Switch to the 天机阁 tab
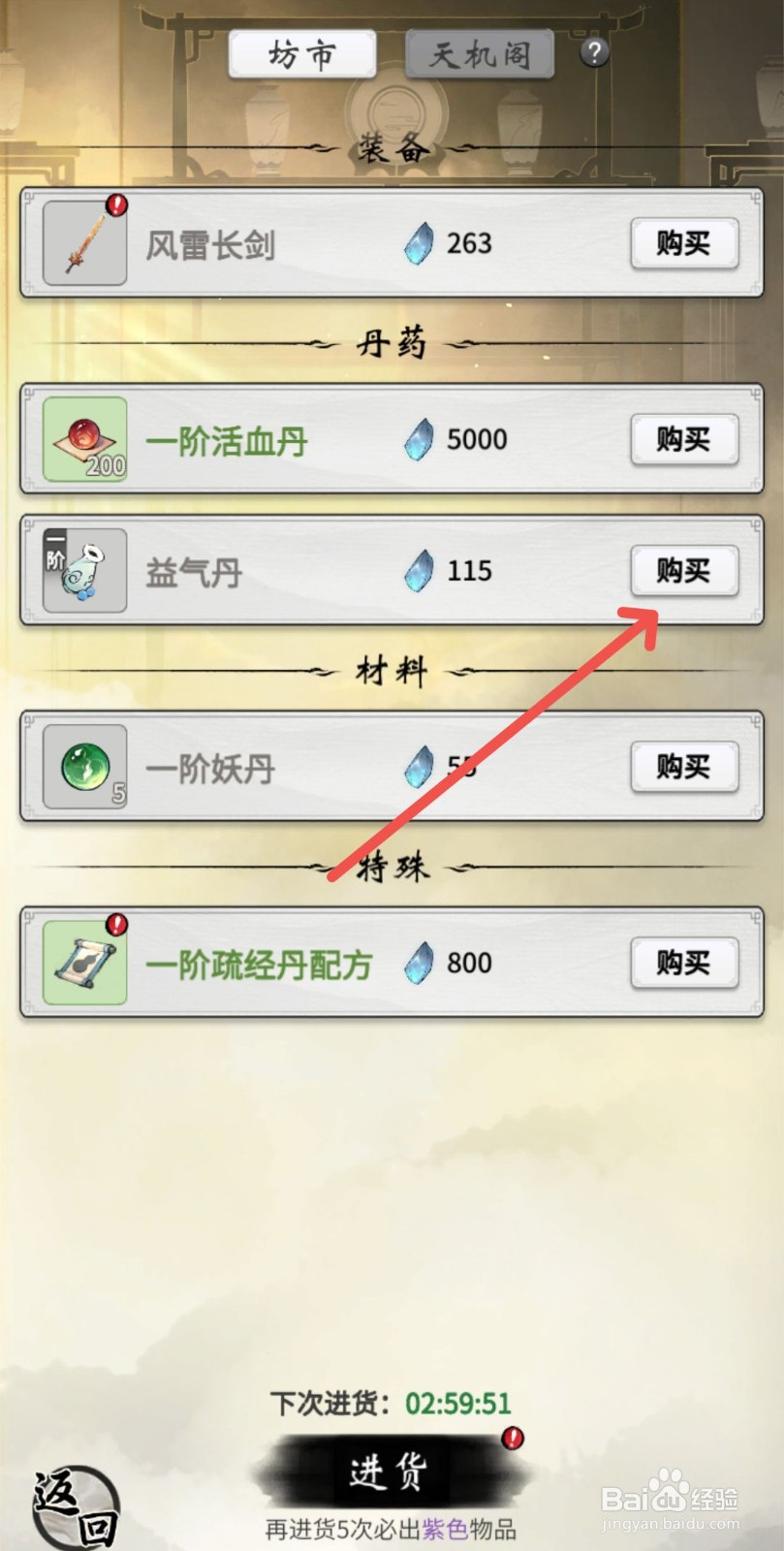784x1551 pixels. (481, 54)
